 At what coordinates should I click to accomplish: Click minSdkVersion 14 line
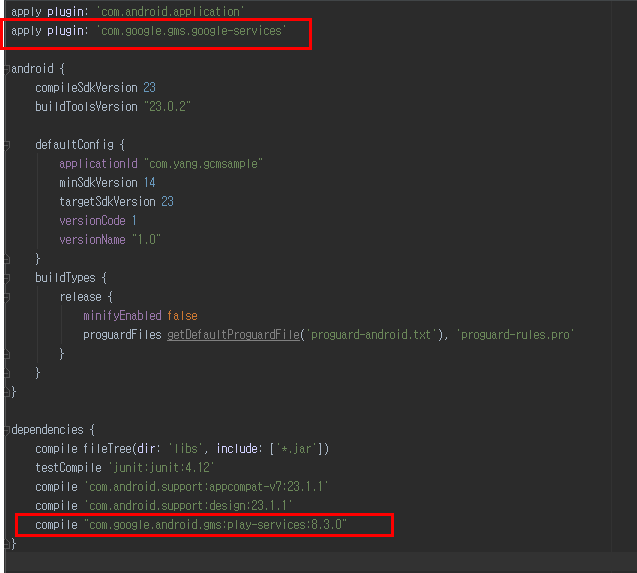point(107,183)
